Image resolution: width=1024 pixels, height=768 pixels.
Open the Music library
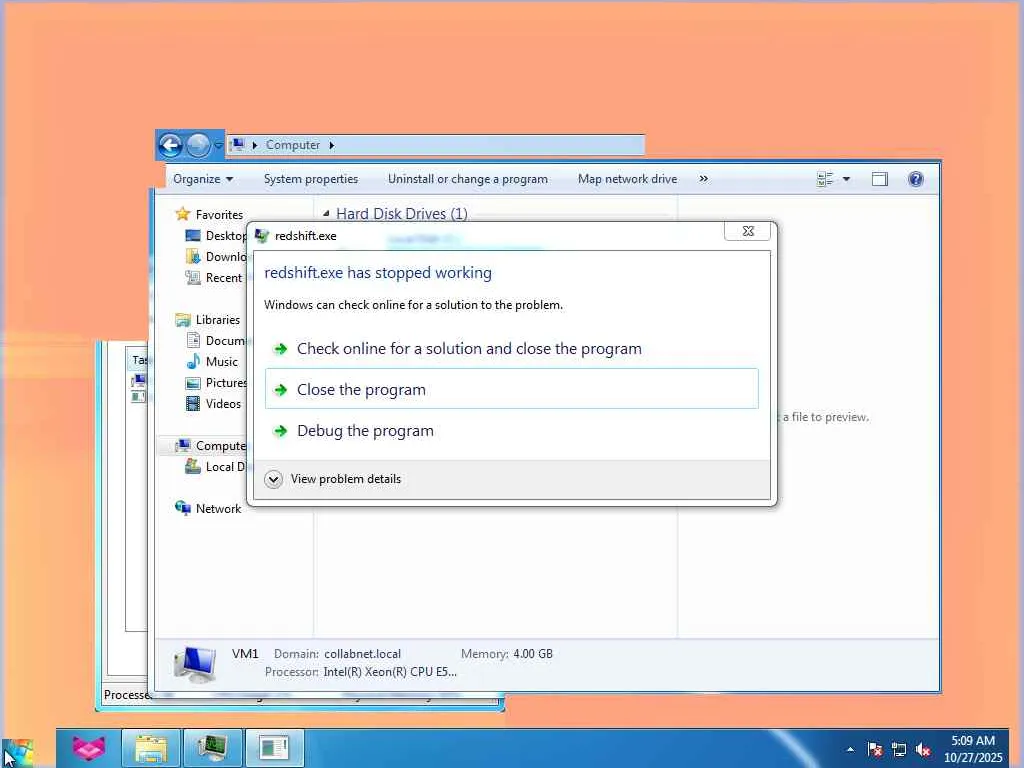[x=222, y=362]
